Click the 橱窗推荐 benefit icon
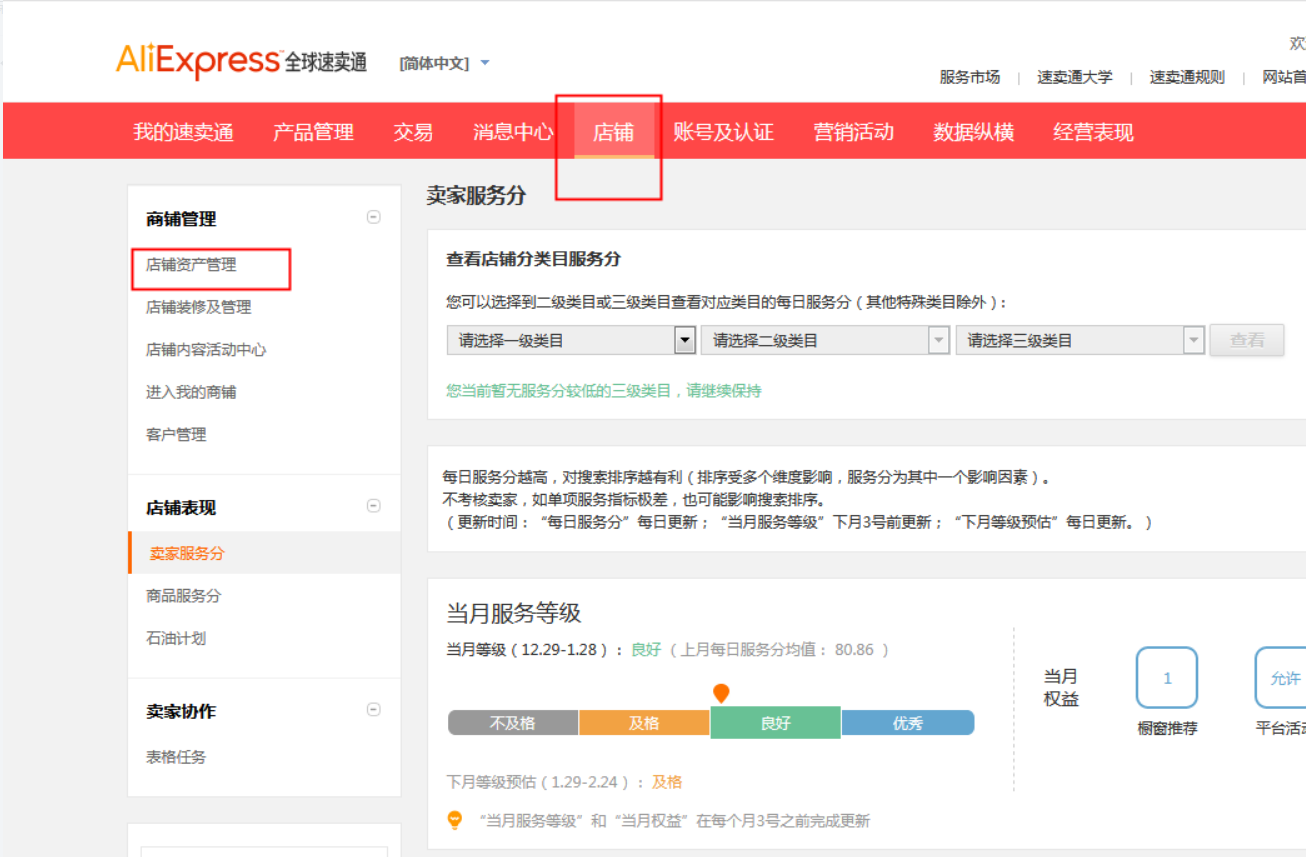This screenshot has height=857, width=1306. tap(1167, 678)
